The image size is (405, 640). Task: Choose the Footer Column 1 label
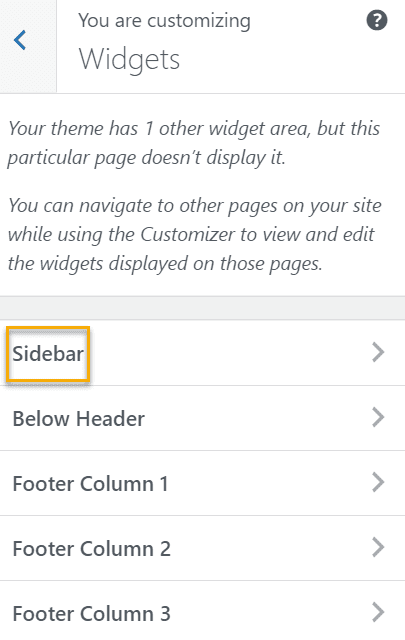point(90,484)
